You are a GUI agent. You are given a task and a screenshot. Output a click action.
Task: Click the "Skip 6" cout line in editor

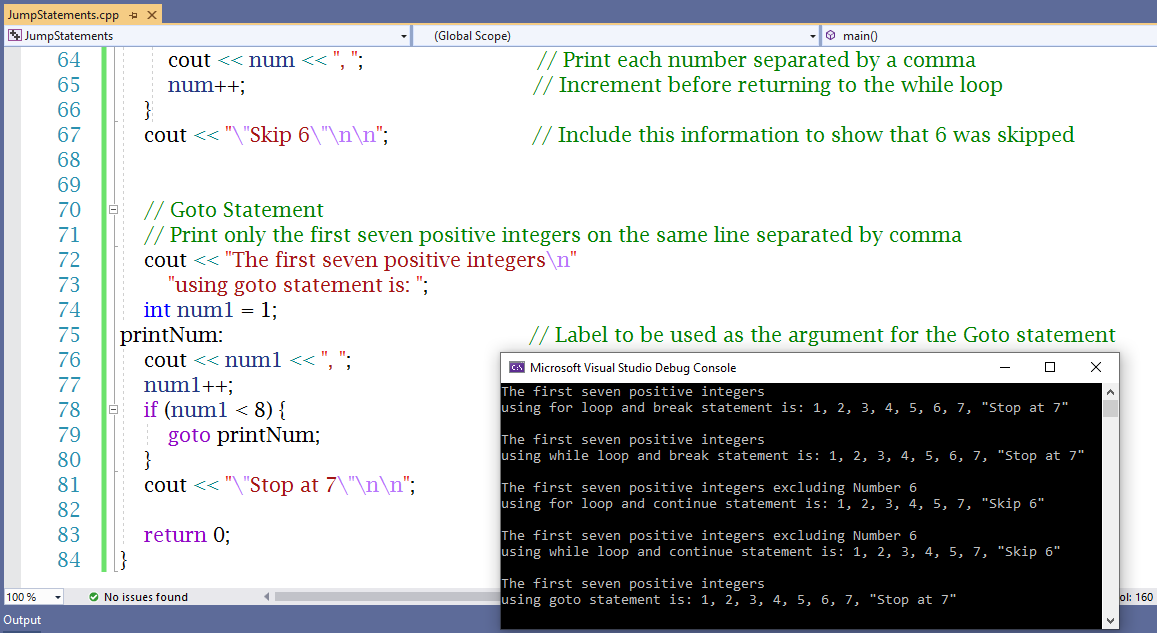[266, 135]
